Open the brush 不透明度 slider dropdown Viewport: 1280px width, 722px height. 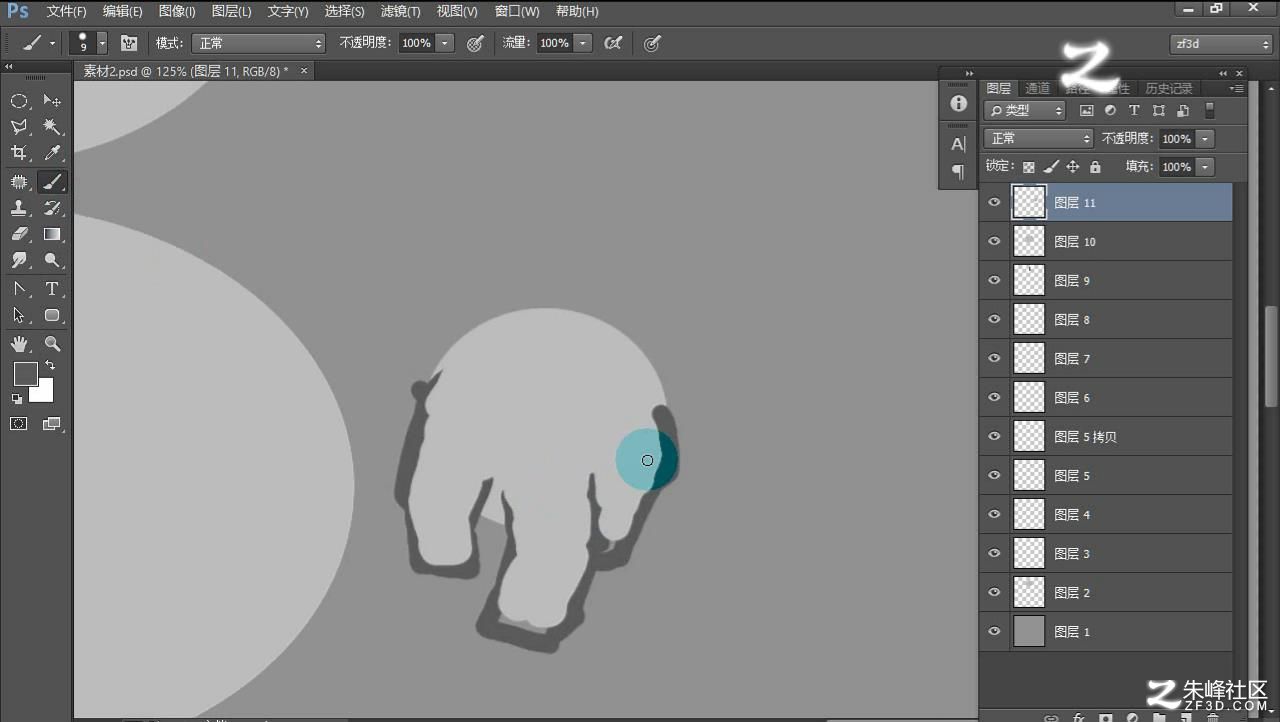[445, 43]
